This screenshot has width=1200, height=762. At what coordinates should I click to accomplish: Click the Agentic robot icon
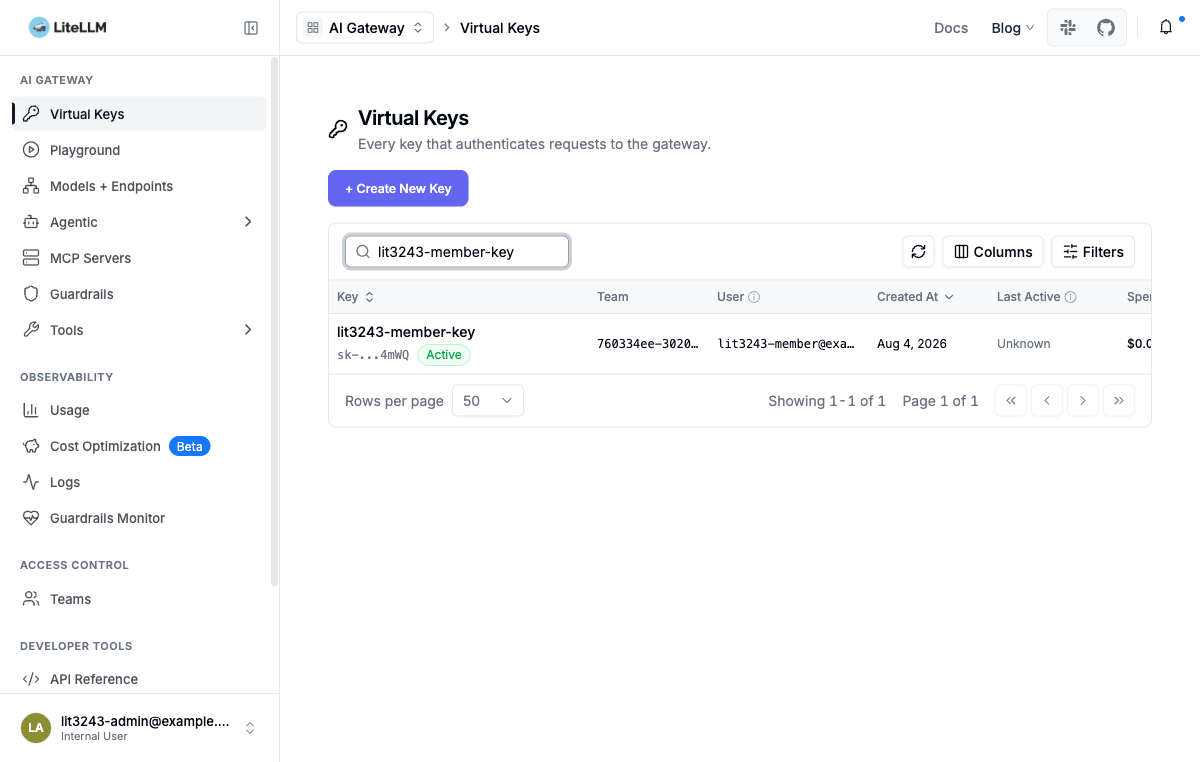click(x=31, y=222)
